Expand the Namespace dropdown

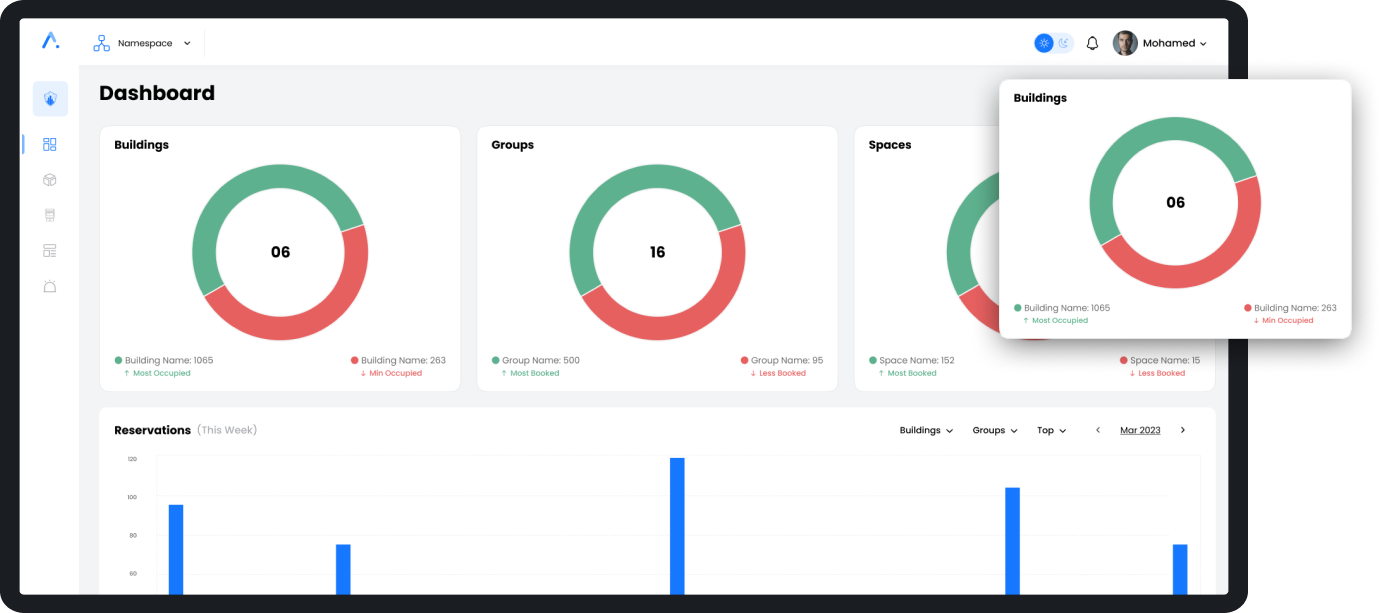click(x=187, y=44)
